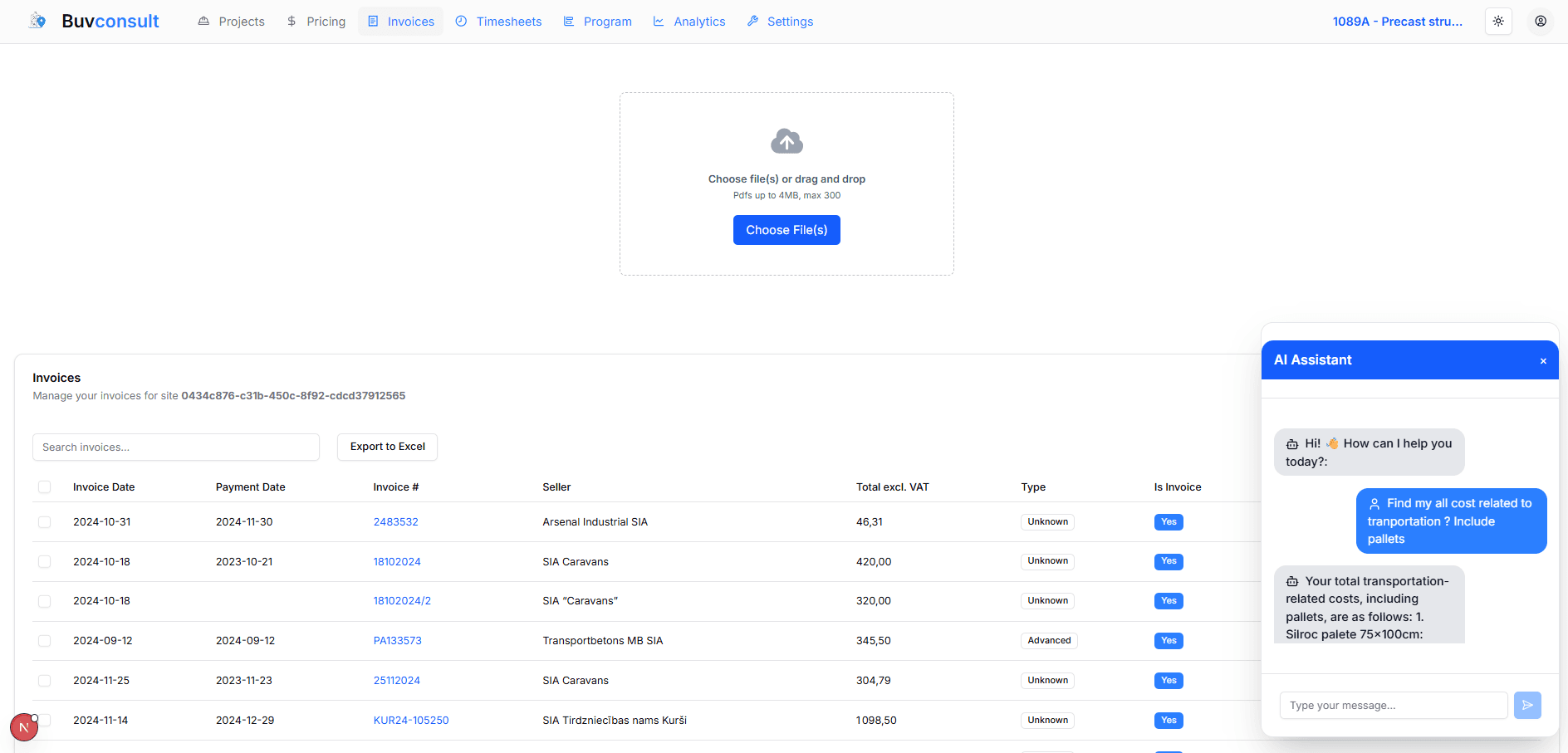The width and height of the screenshot is (1568, 753).
Task: Click seller Transportbetons MB SIA
Action: [x=602, y=641]
